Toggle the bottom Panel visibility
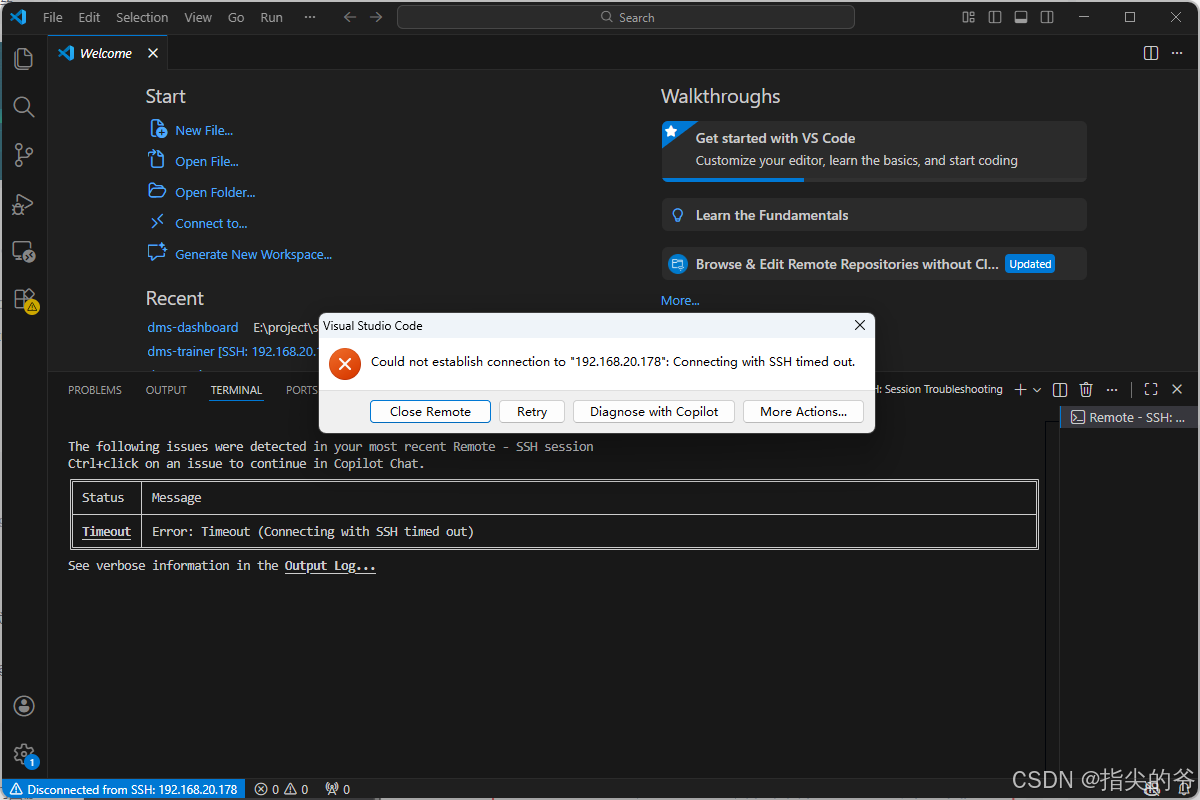This screenshot has height=800, width=1200. pyautogui.click(x=1020, y=17)
